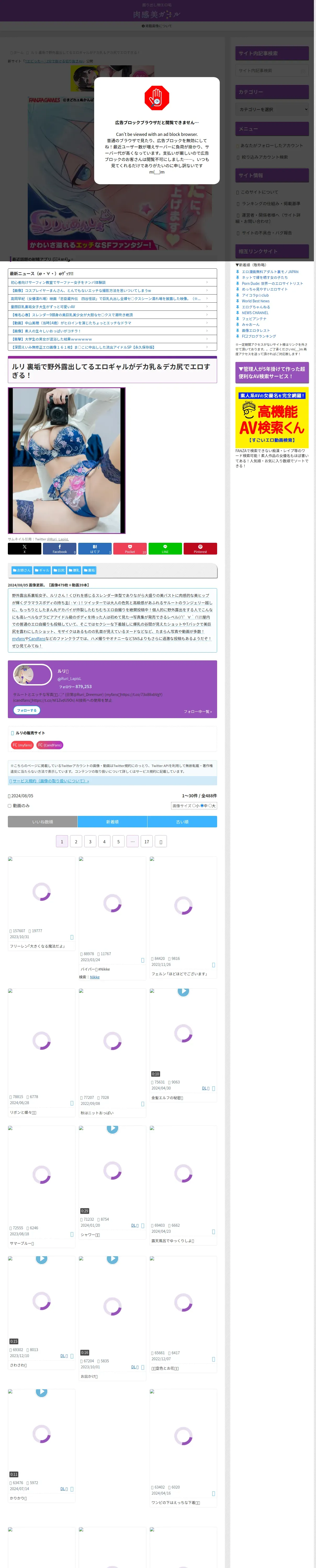Choose the 大 image size radio button

tap(210, 805)
